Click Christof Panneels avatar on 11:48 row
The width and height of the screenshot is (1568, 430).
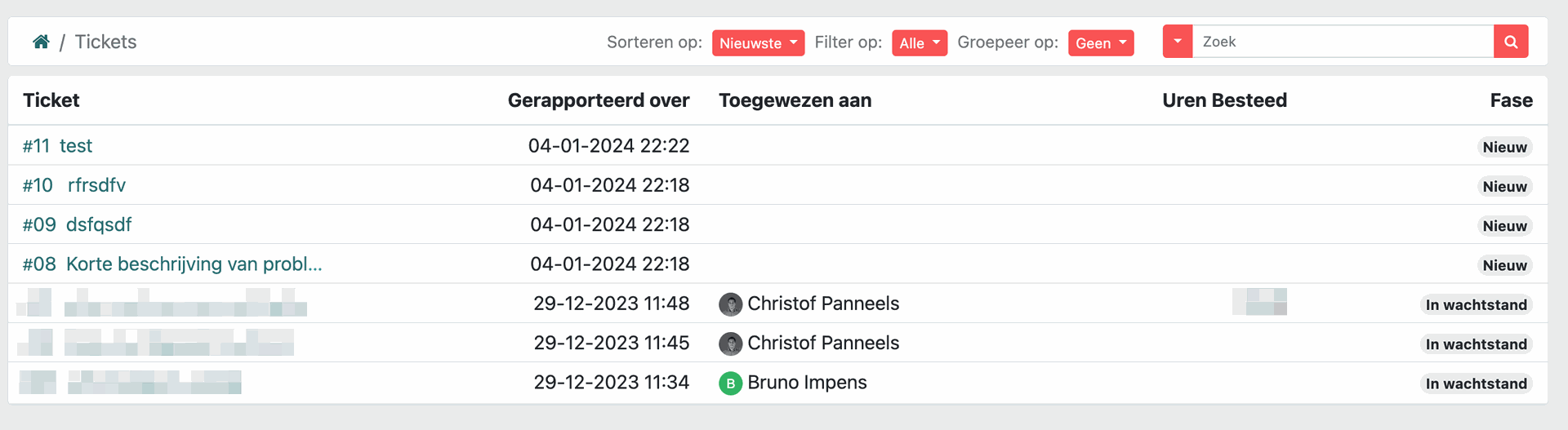point(730,304)
